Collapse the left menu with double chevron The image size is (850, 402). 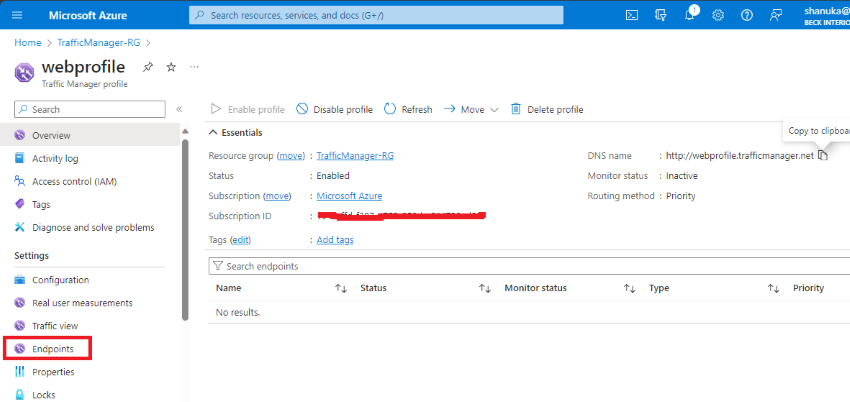pos(179,109)
